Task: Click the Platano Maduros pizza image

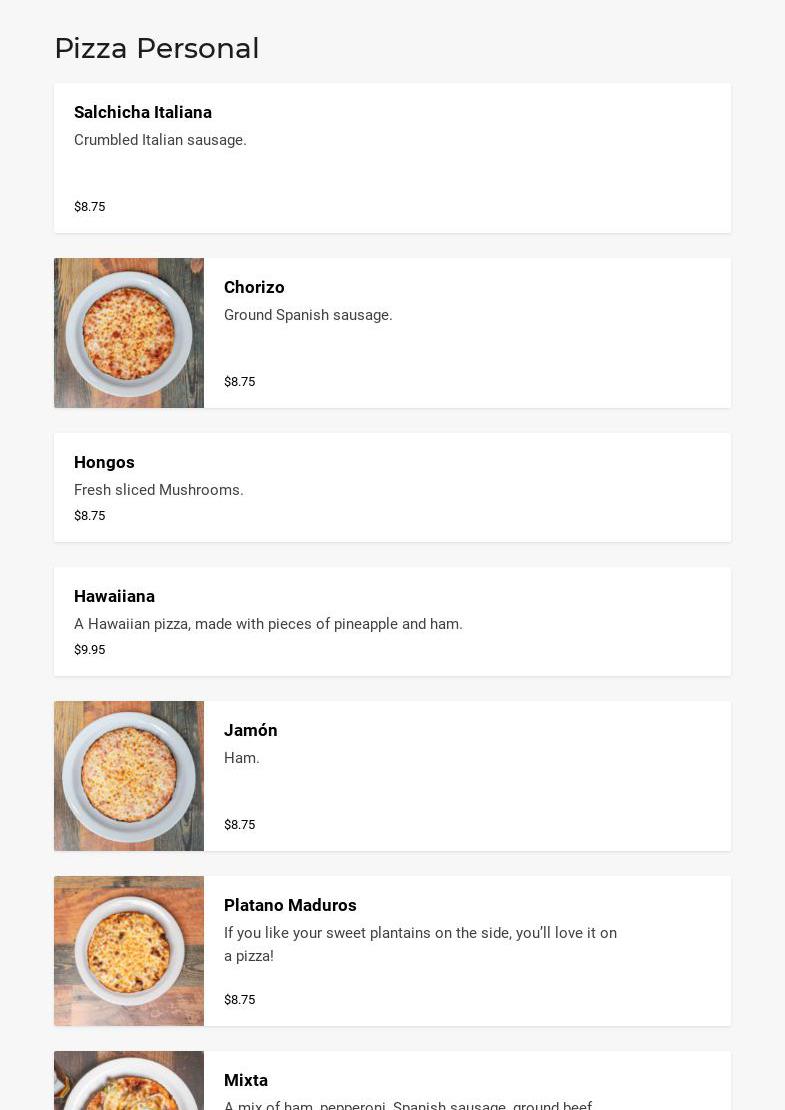Action: coord(129,951)
